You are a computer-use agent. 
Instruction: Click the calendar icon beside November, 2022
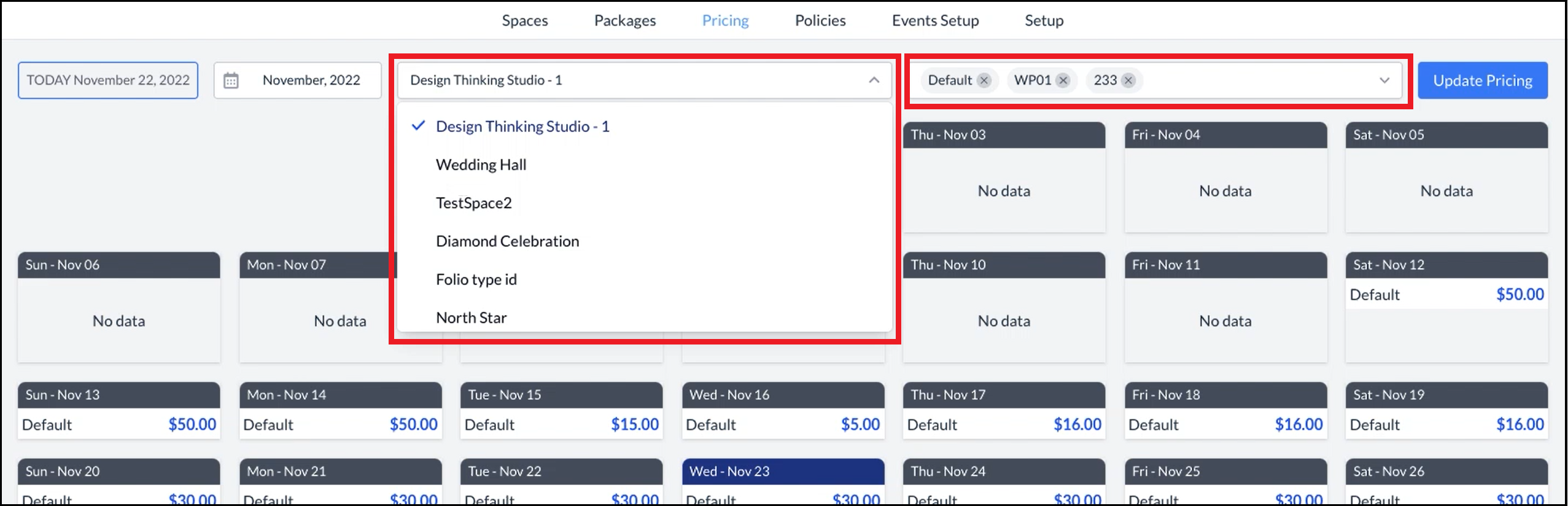pos(231,80)
